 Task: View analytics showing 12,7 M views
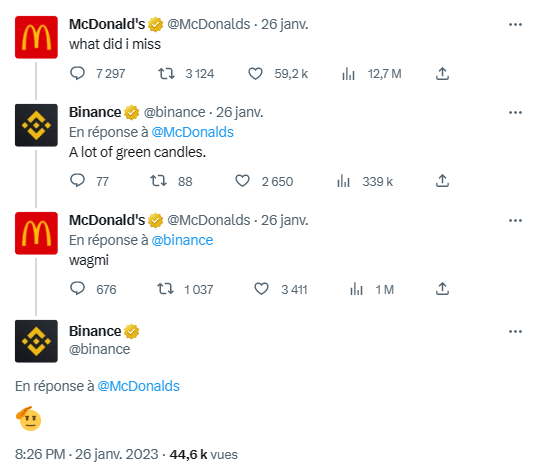[x=348, y=73]
